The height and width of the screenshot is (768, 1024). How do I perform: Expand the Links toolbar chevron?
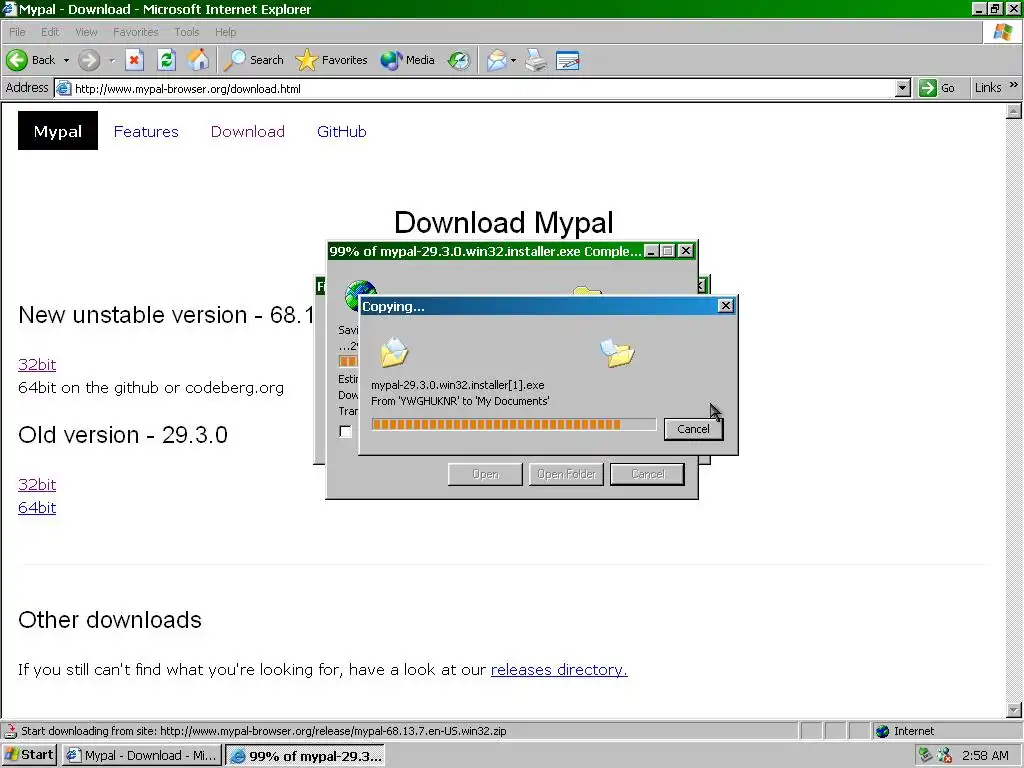click(x=1014, y=85)
